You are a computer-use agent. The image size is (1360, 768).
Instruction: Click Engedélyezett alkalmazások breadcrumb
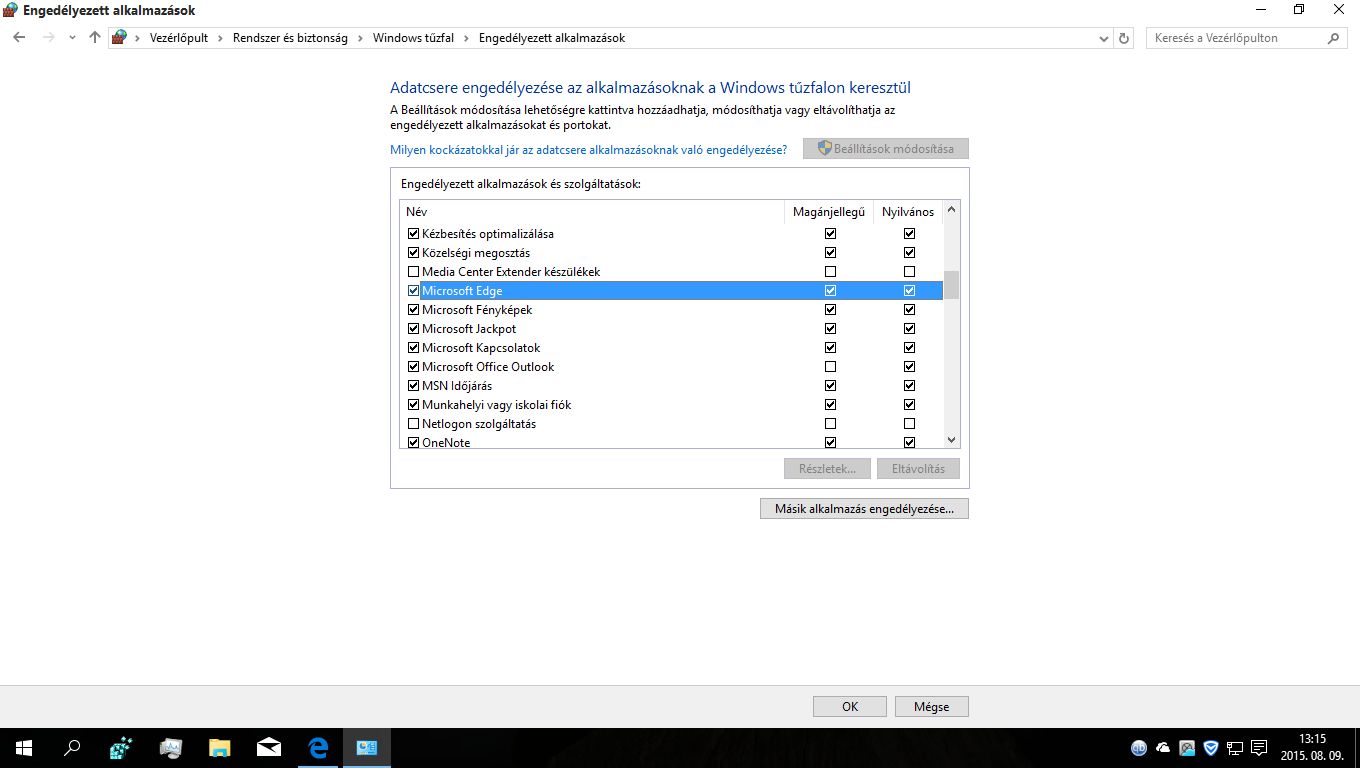pyautogui.click(x=552, y=38)
